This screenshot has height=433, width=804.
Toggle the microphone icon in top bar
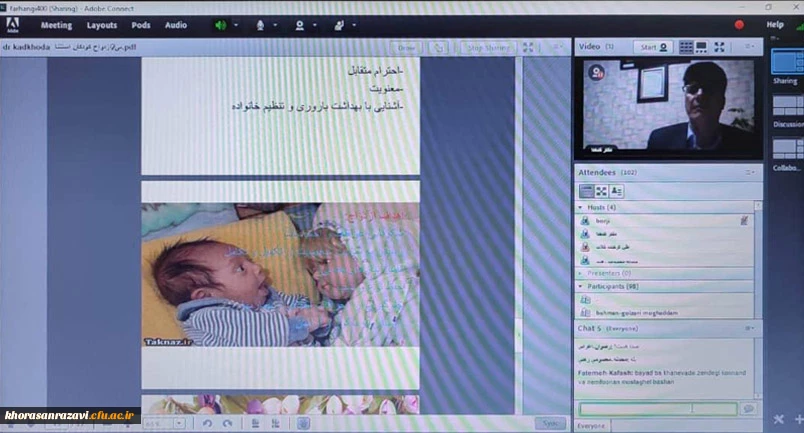click(261, 25)
